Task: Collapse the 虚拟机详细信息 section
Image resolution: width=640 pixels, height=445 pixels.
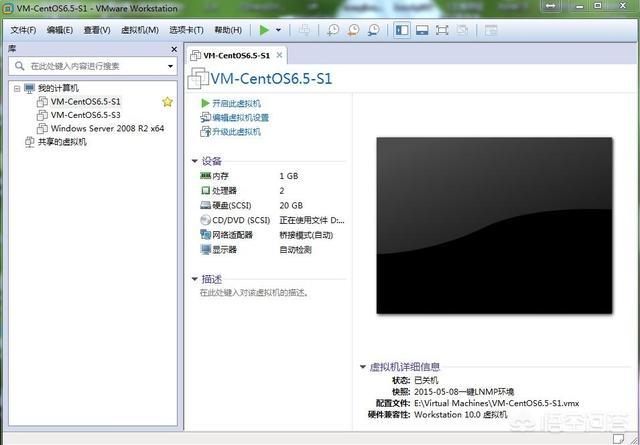Action: point(362,367)
